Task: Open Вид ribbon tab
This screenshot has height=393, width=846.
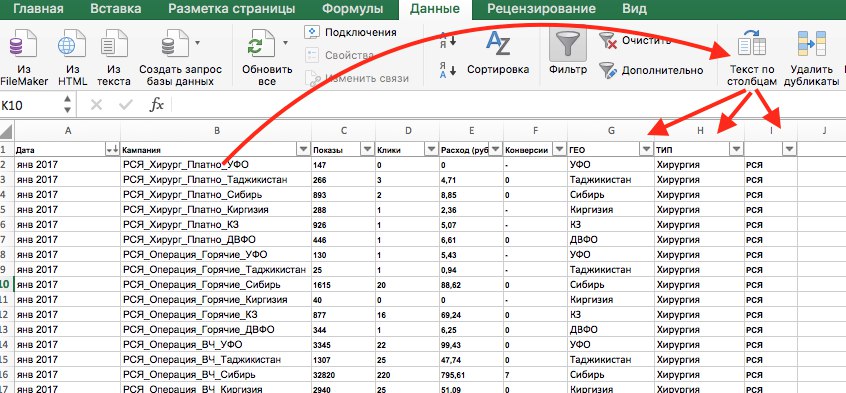Action: (x=634, y=9)
